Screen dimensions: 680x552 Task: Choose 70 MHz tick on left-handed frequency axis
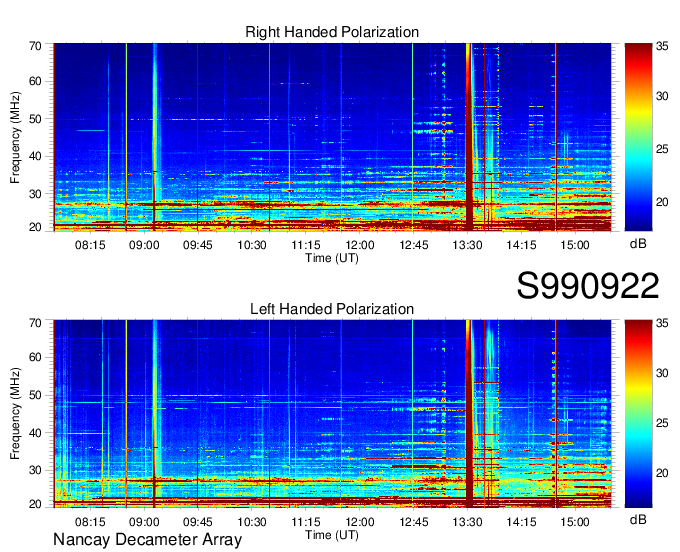35,323
